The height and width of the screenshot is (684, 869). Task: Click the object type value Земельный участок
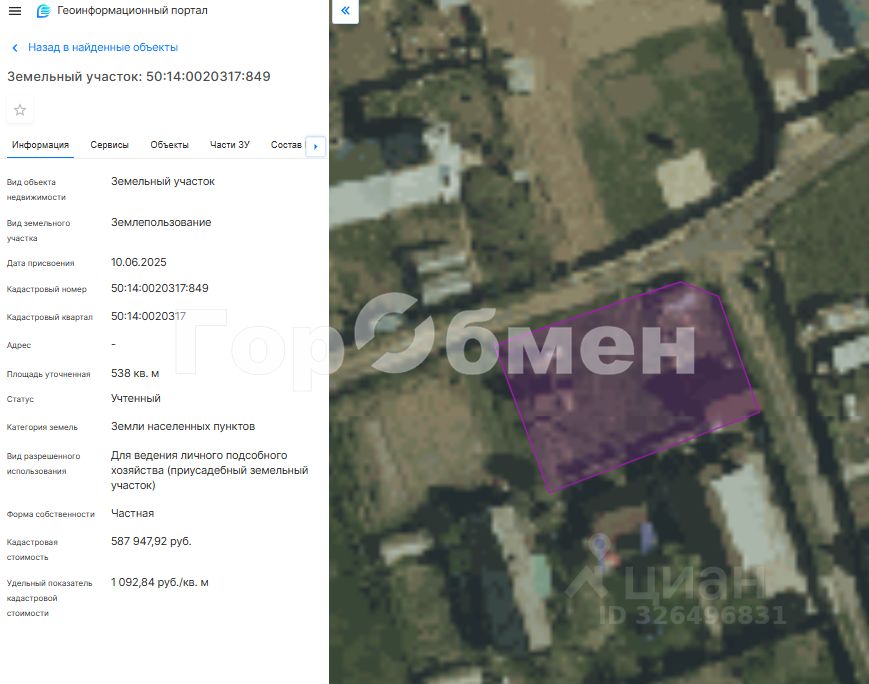coord(163,181)
